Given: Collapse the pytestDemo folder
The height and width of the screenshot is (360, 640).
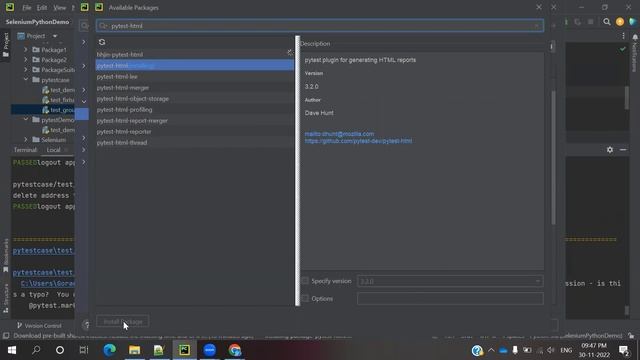Looking at the screenshot, I should [x=26, y=120].
